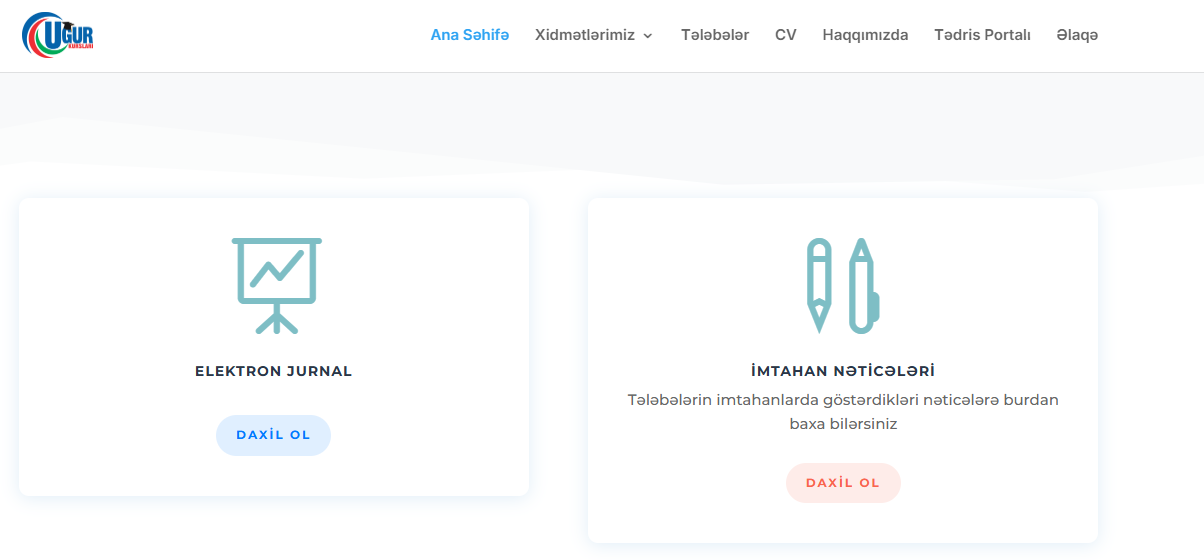This screenshot has width=1204, height=560.
Task: Click the presentation chart icon for Elektron Jurnal
Action: (277, 285)
